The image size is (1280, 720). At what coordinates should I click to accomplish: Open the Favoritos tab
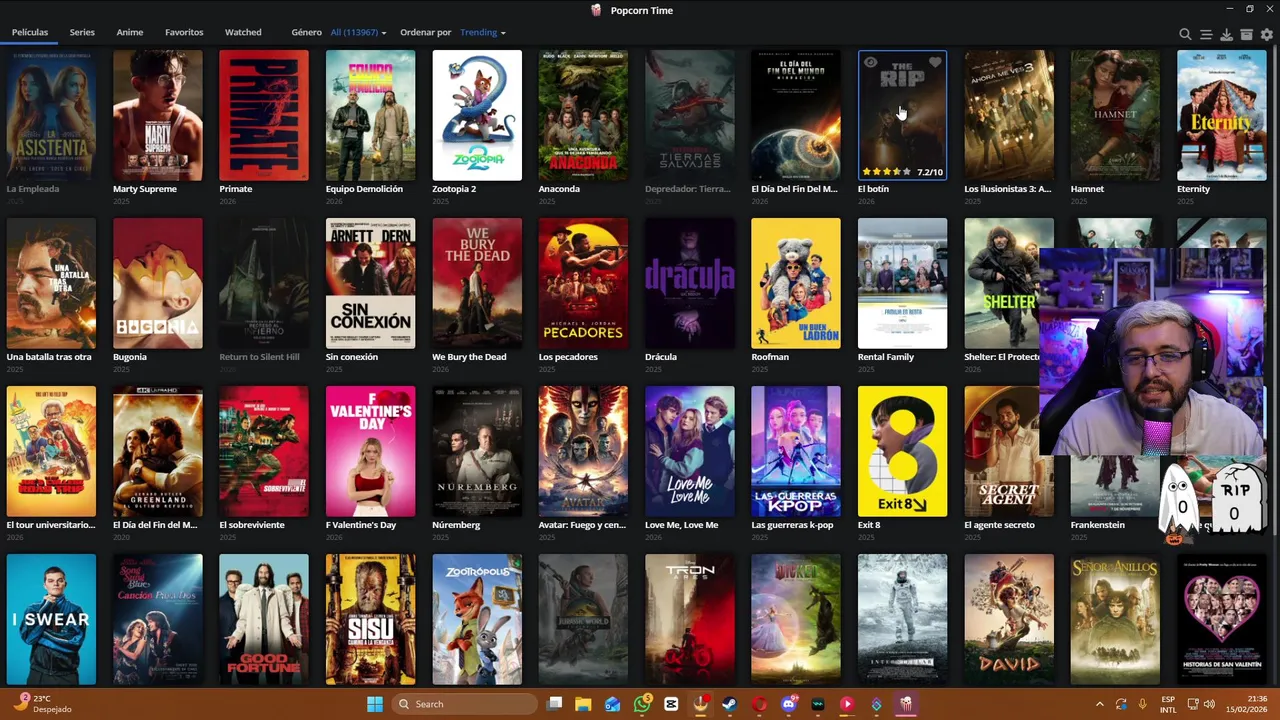pos(184,32)
